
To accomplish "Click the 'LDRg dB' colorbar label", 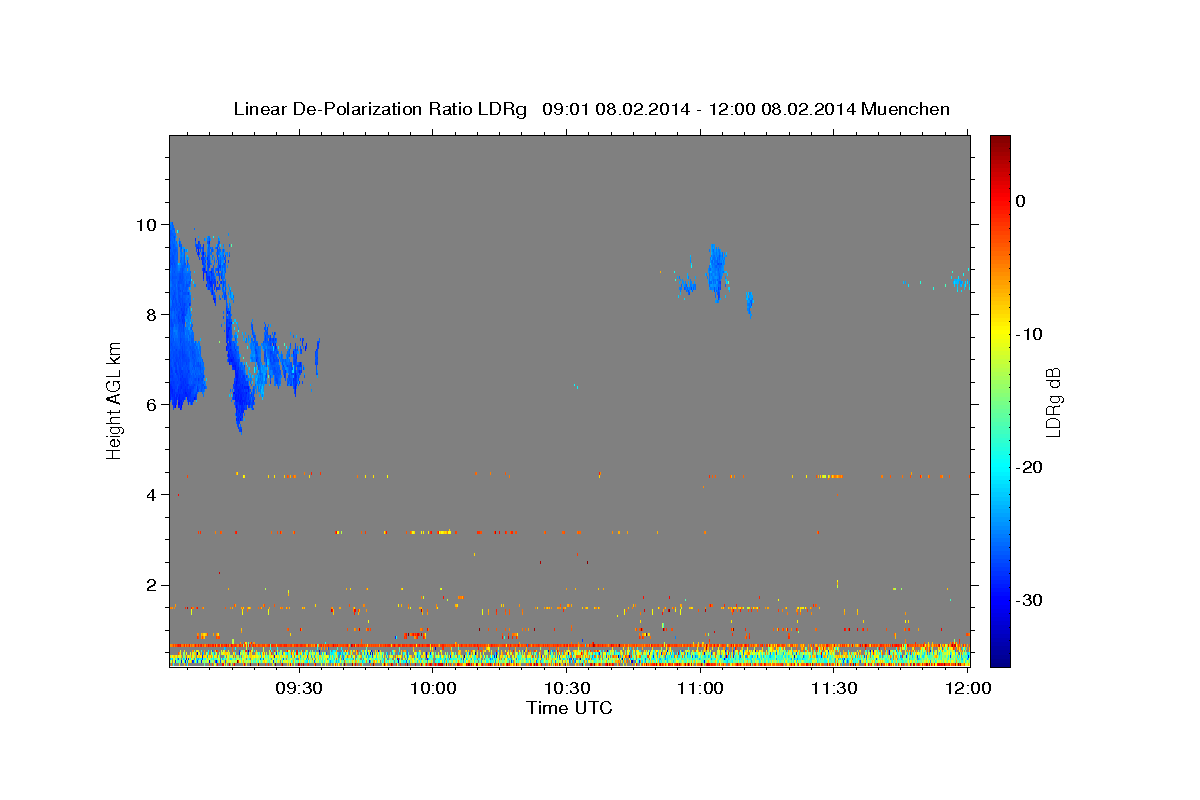I will pos(1052,401).
